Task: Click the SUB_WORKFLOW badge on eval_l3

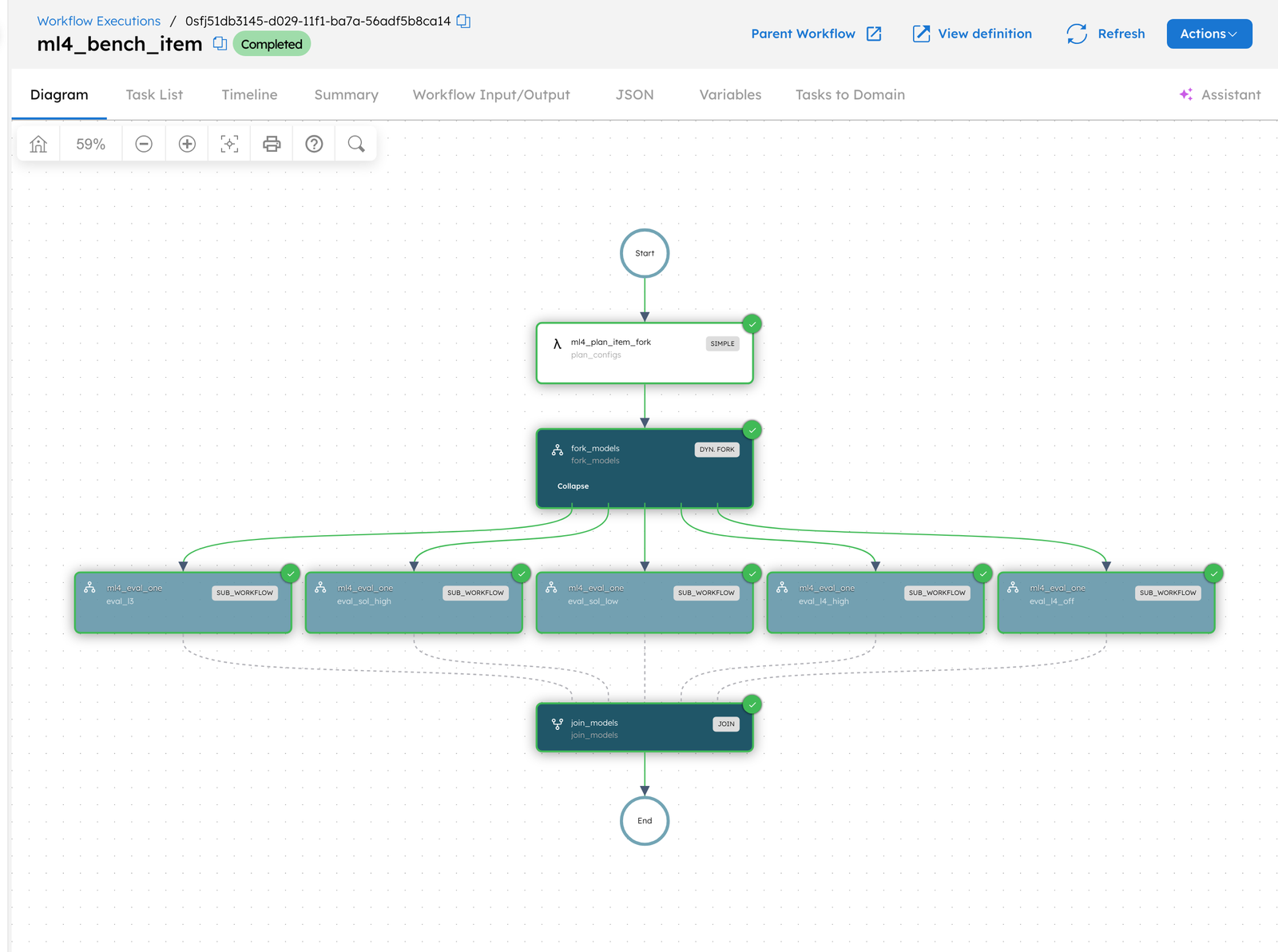Action: (244, 593)
